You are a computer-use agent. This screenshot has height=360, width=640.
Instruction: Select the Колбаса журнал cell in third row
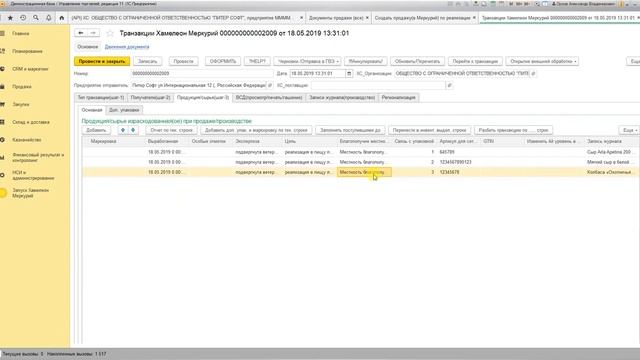(x=610, y=172)
